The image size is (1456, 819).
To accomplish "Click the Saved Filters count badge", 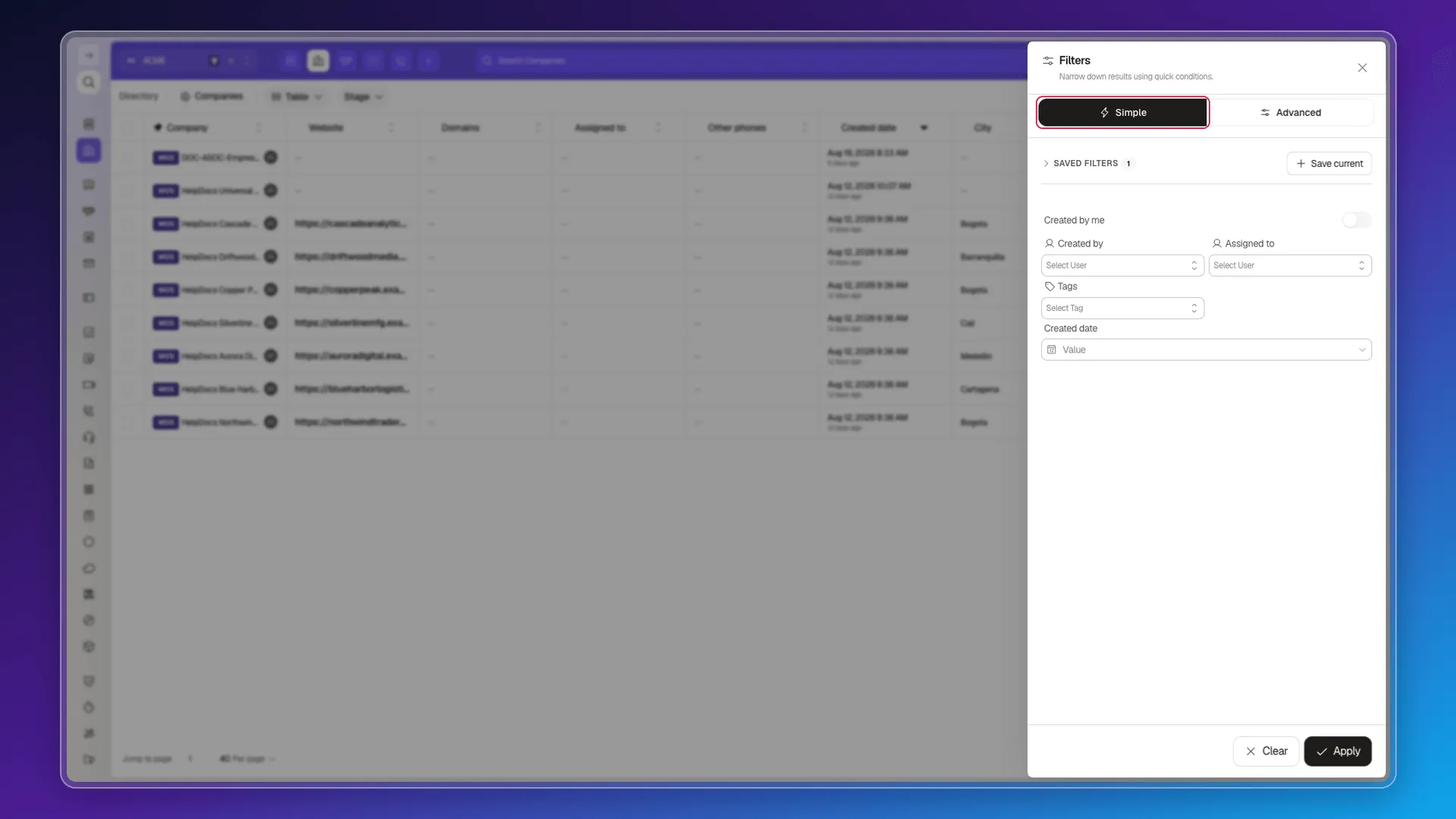I will coord(1128,163).
